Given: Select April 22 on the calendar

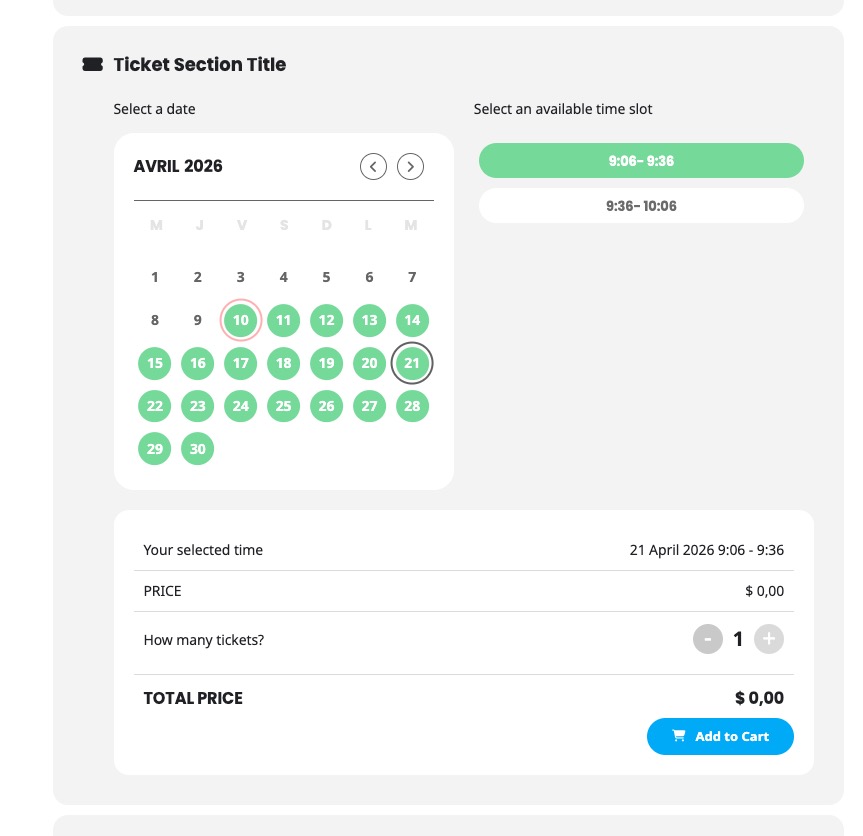Looking at the screenshot, I should click(x=155, y=406).
